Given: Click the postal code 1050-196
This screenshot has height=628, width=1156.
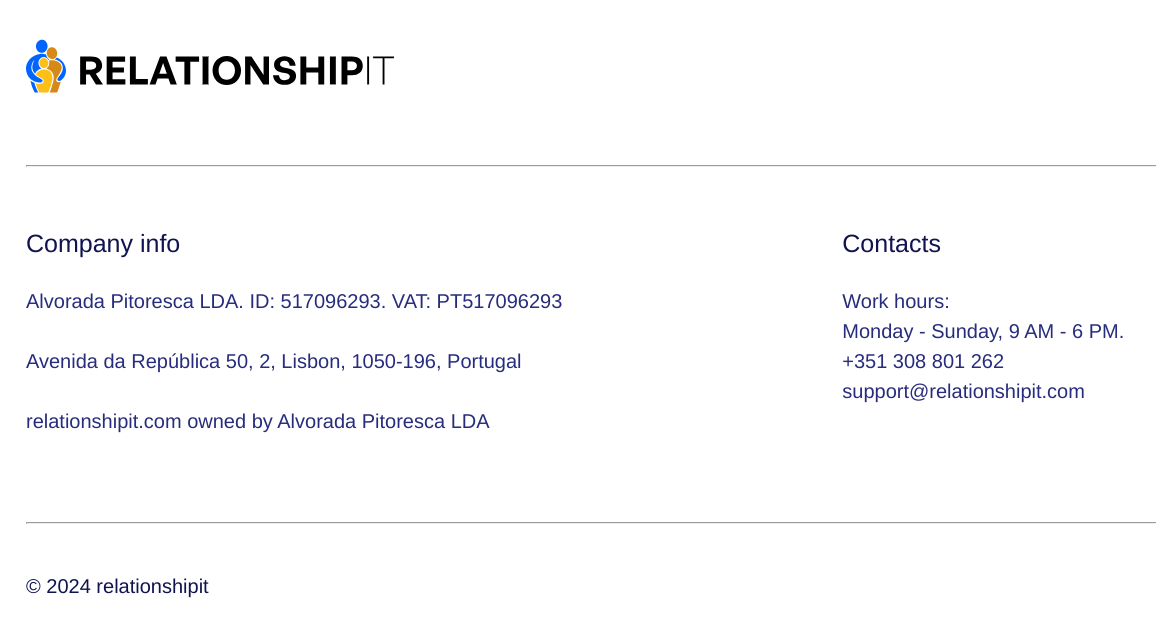Looking at the screenshot, I should (394, 362).
